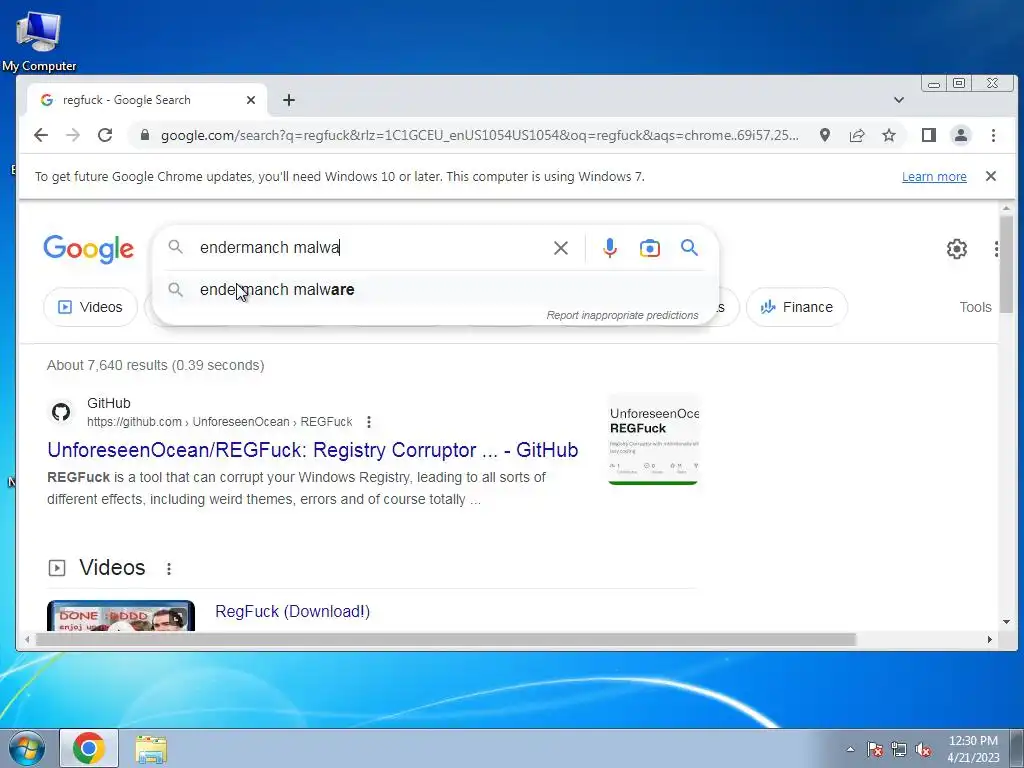Search by image with the camera icon
This screenshot has width=1024, height=768.
click(649, 248)
